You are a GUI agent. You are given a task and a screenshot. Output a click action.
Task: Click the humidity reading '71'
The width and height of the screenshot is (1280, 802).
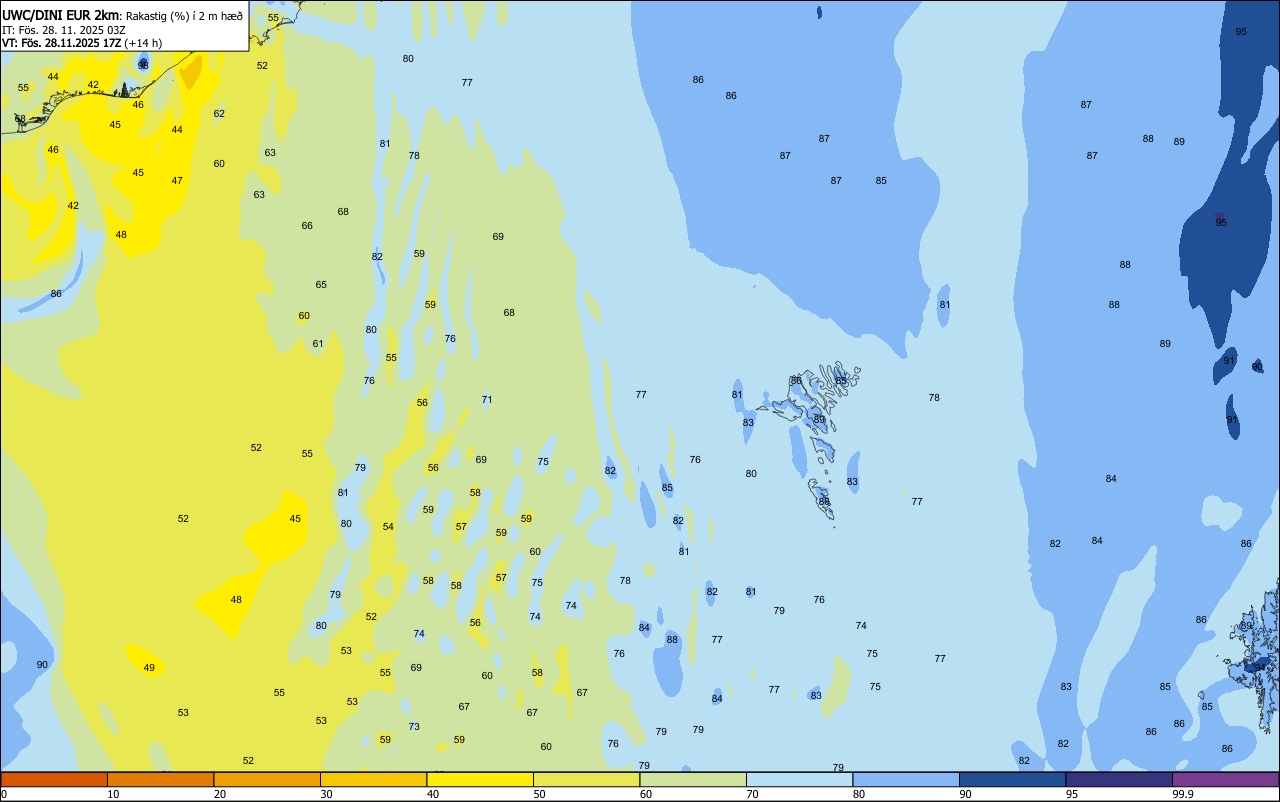(487, 400)
